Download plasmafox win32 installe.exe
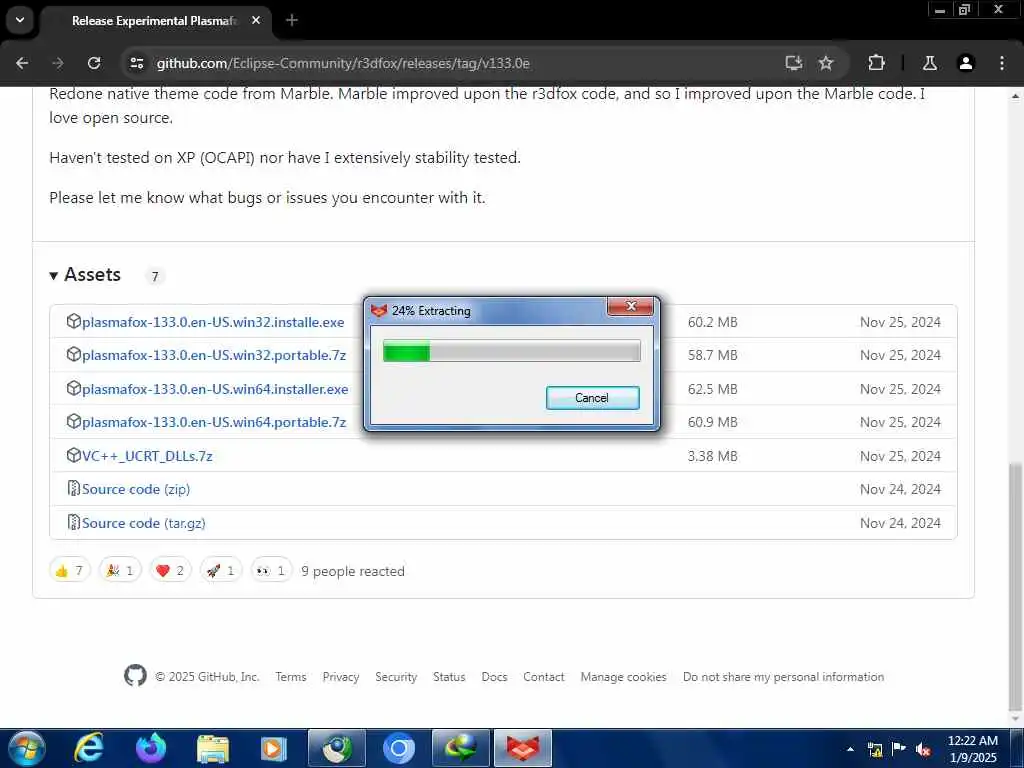 213,322
